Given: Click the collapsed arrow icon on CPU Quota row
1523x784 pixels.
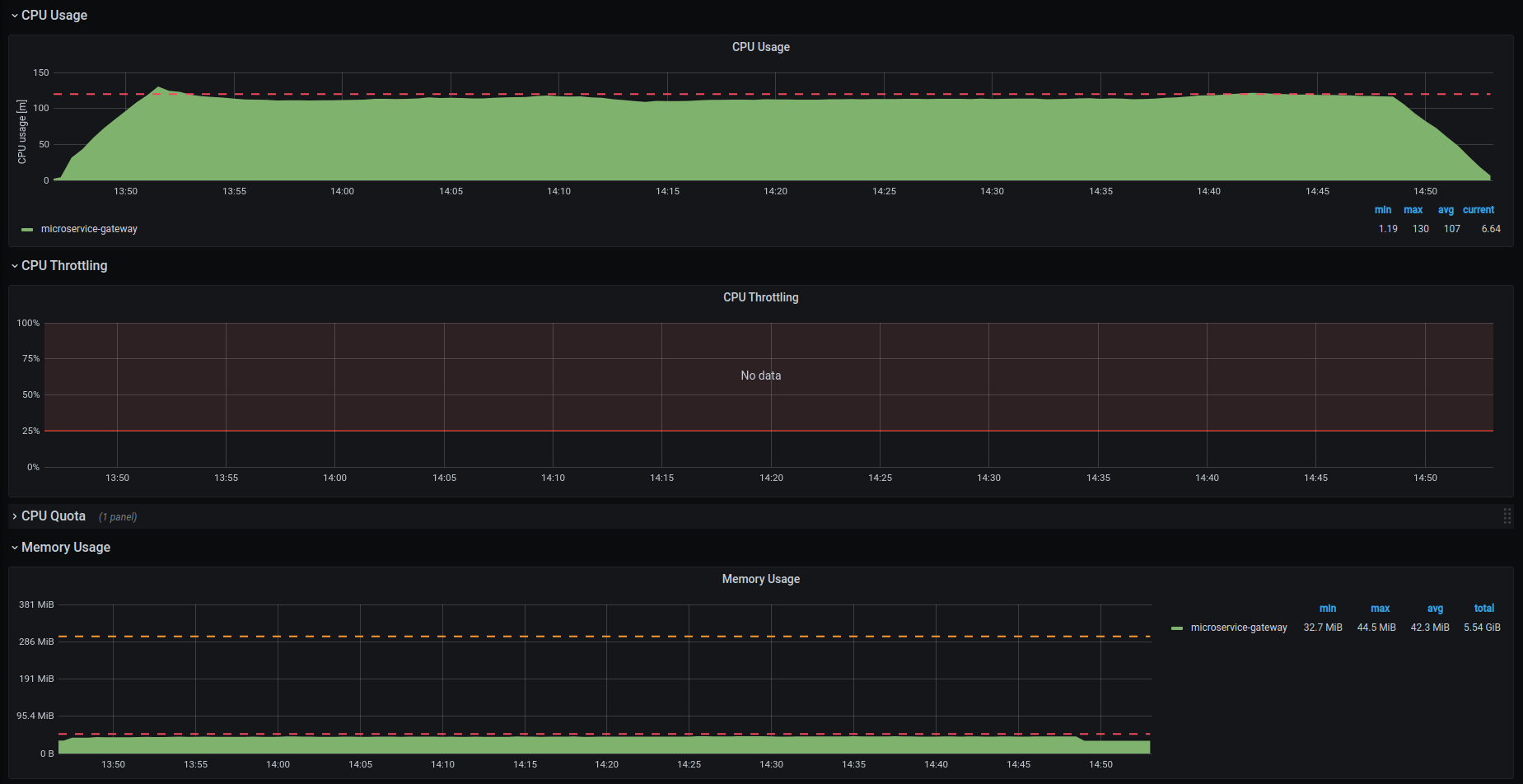Looking at the screenshot, I should (14, 516).
